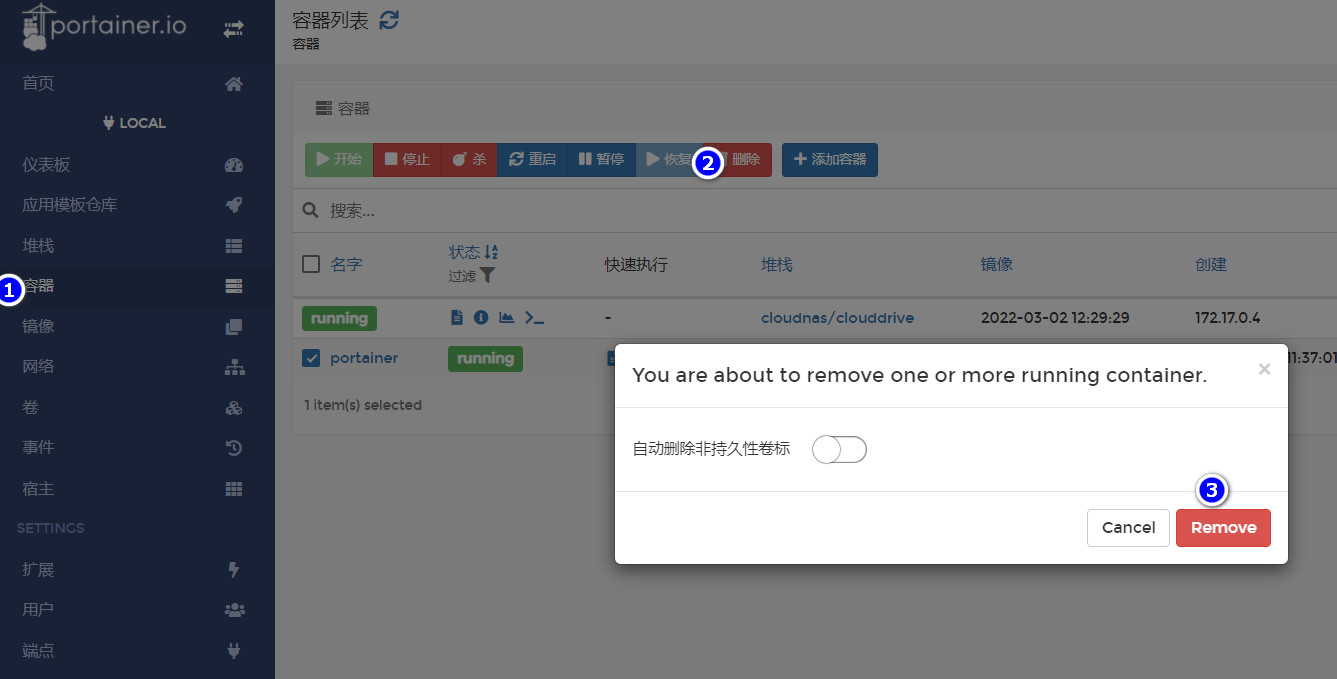This screenshot has height=679, width=1337.
Task: Open stacks via the list icon
Action: (x=234, y=246)
